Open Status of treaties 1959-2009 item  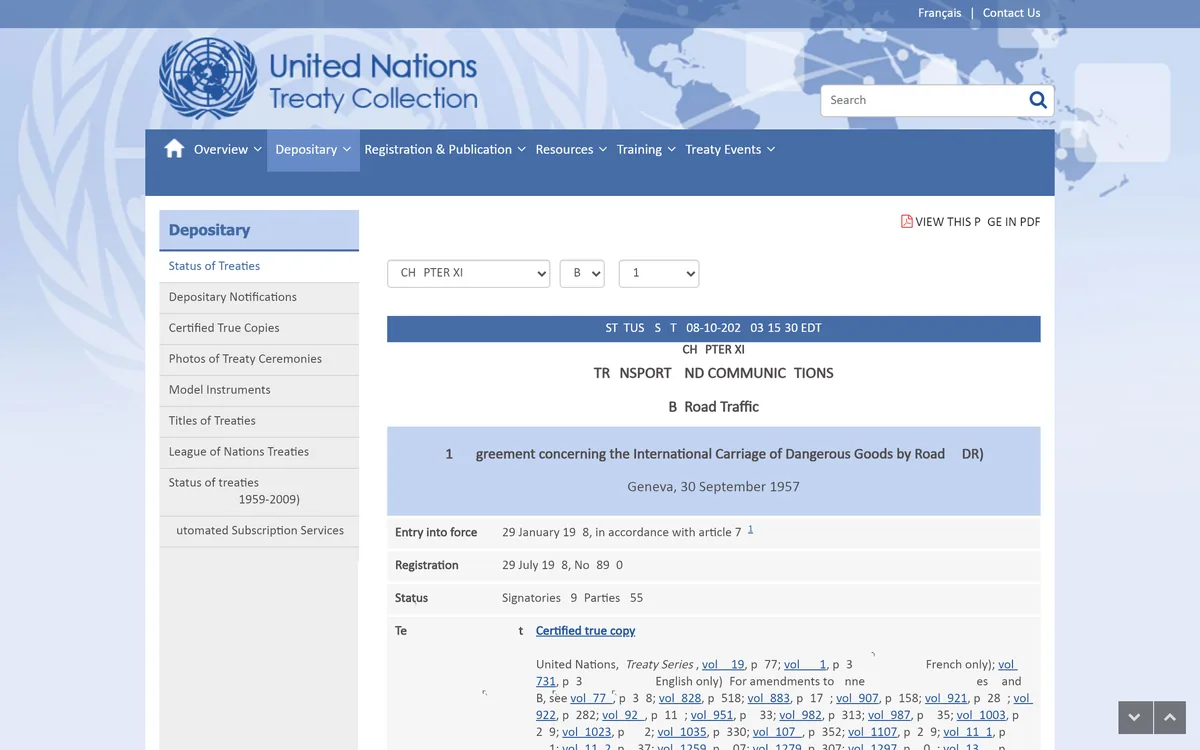point(259,492)
